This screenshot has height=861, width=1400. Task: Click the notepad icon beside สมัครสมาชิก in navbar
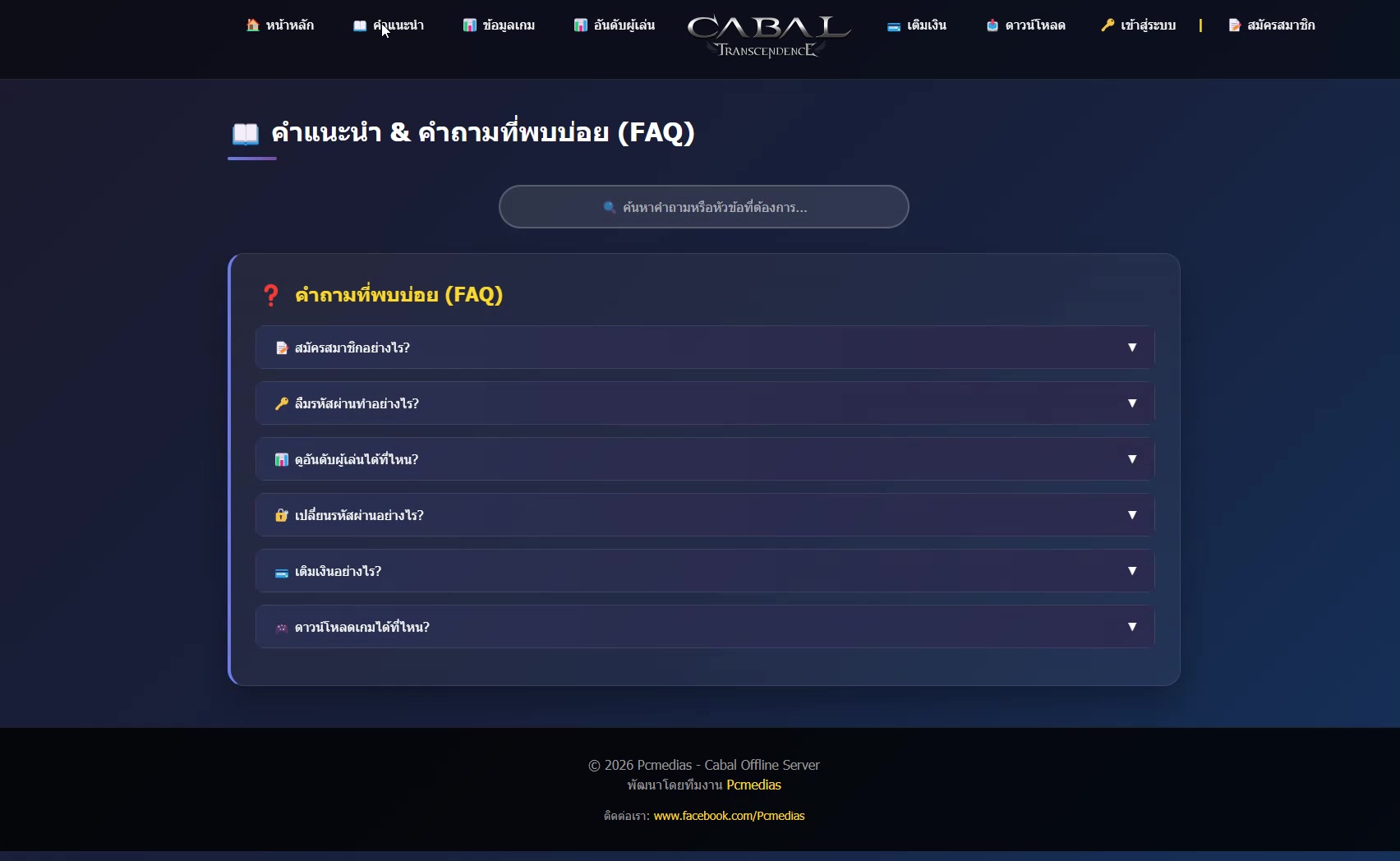(1234, 25)
